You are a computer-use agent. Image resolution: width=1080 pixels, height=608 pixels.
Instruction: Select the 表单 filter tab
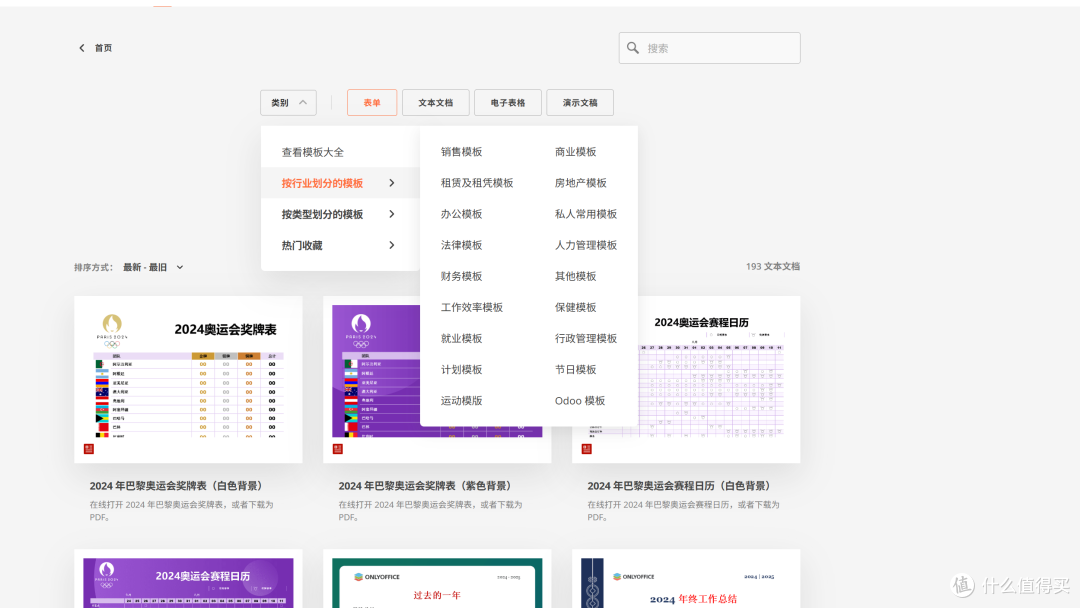(372, 103)
